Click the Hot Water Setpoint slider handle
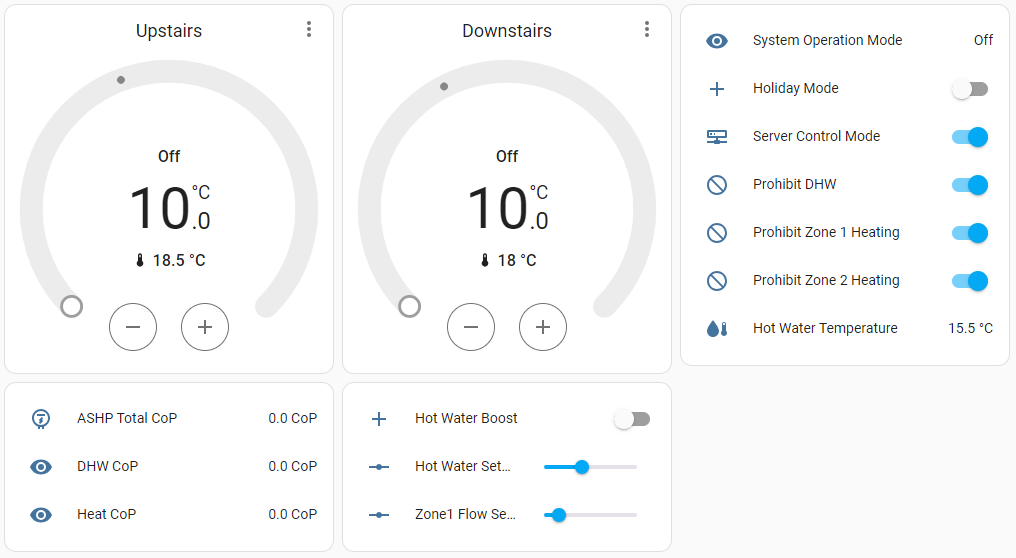 (x=582, y=467)
